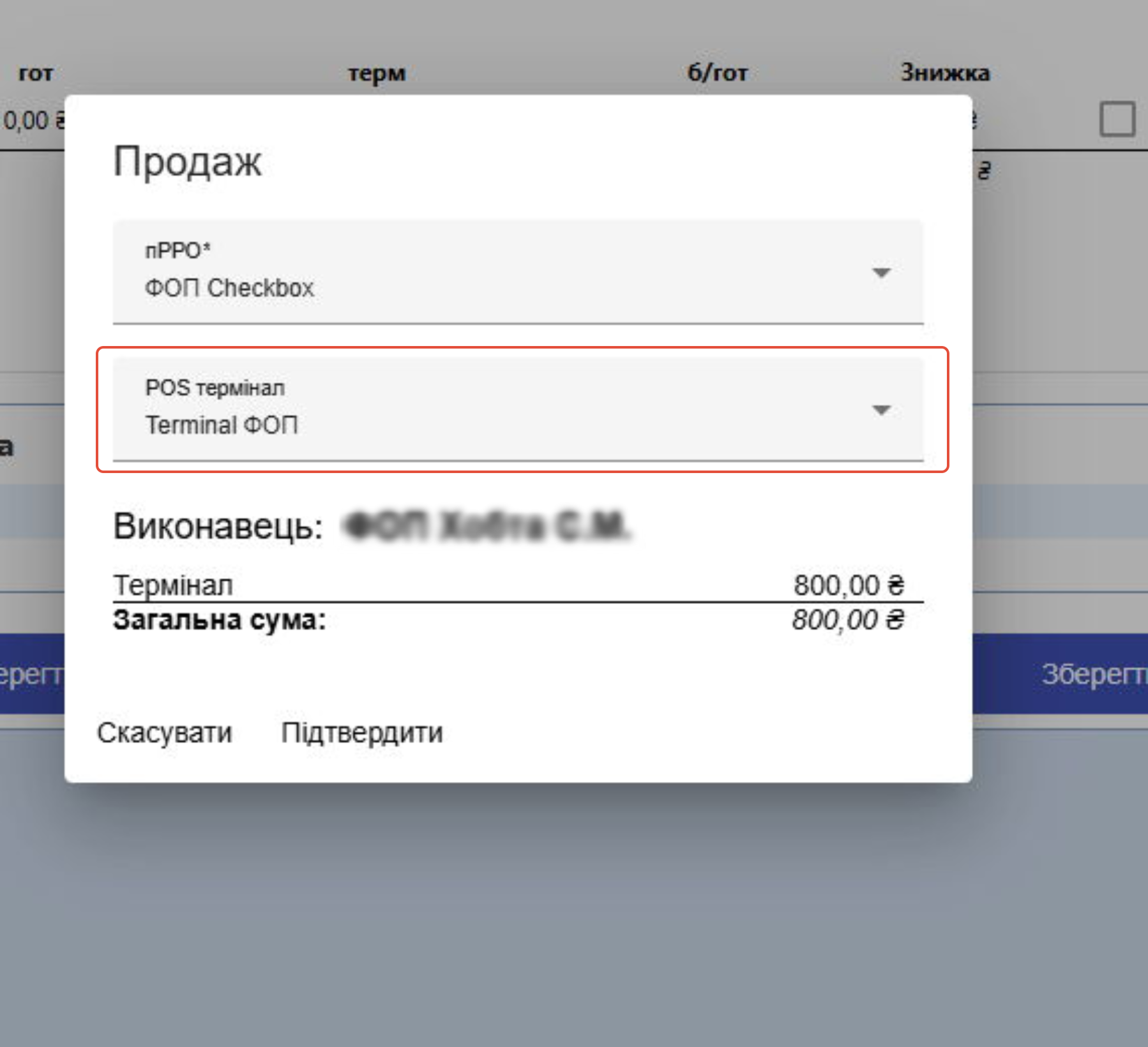Click the Термінал 800,00 ₴ amount
This screenshot has height=1047, width=1148.
(849, 585)
